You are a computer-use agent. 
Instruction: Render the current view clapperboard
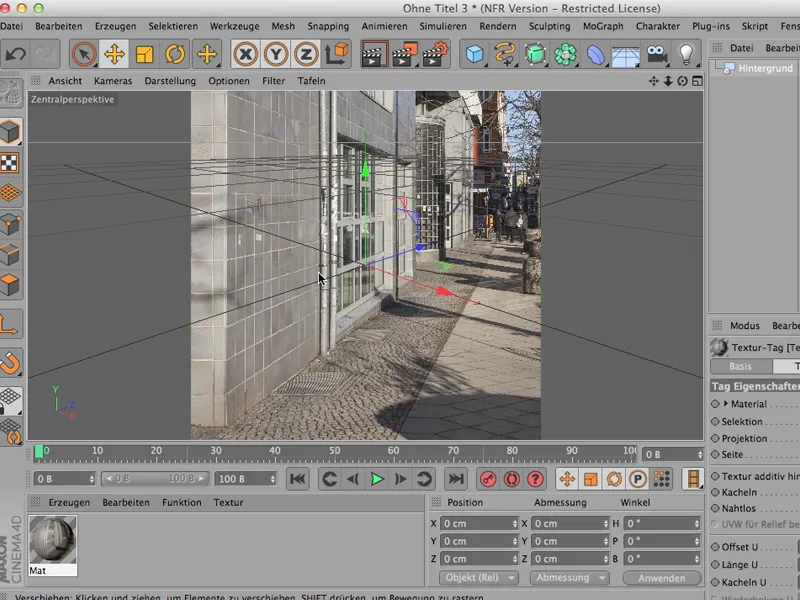click(x=373, y=54)
